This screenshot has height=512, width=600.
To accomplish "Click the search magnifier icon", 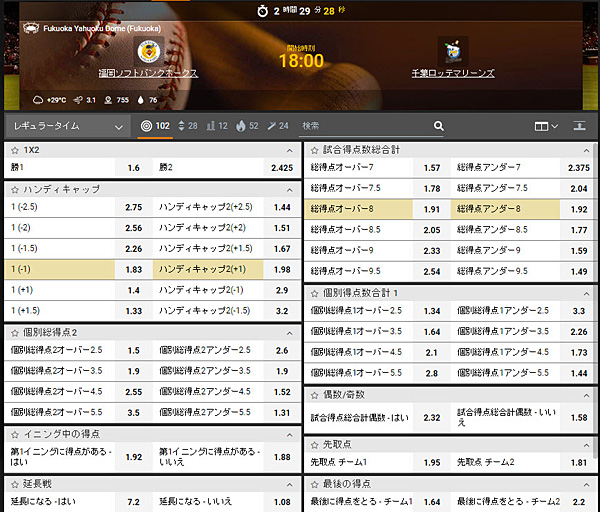I will [x=439, y=126].
